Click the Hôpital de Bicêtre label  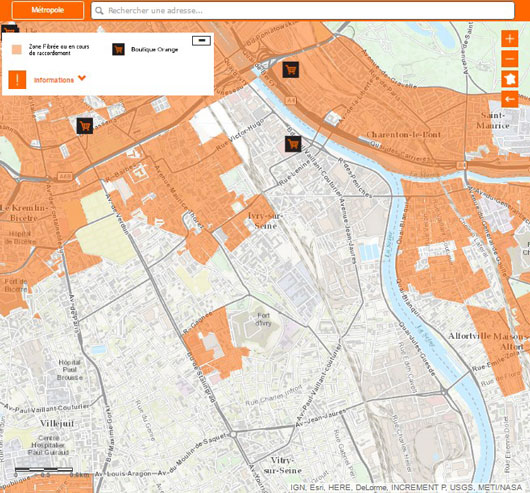(20, 237)
